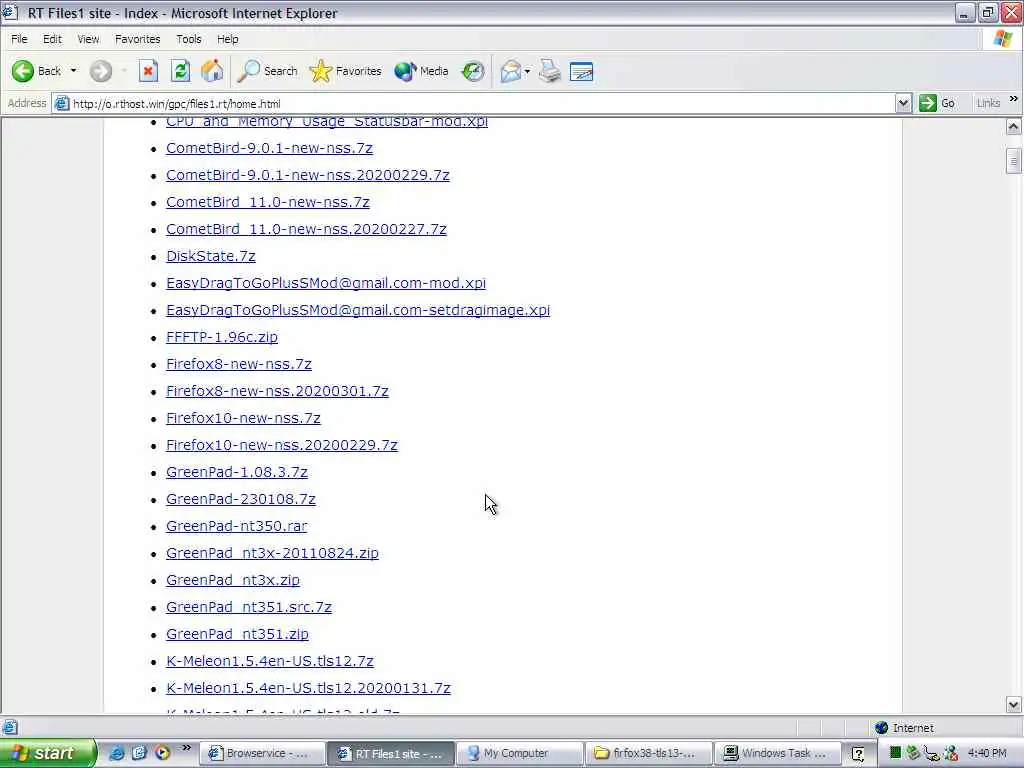Launch Windows Media Player from Quick Launch
The width and height of the screenshot is (1024, 768).
(x=162, y=753)
